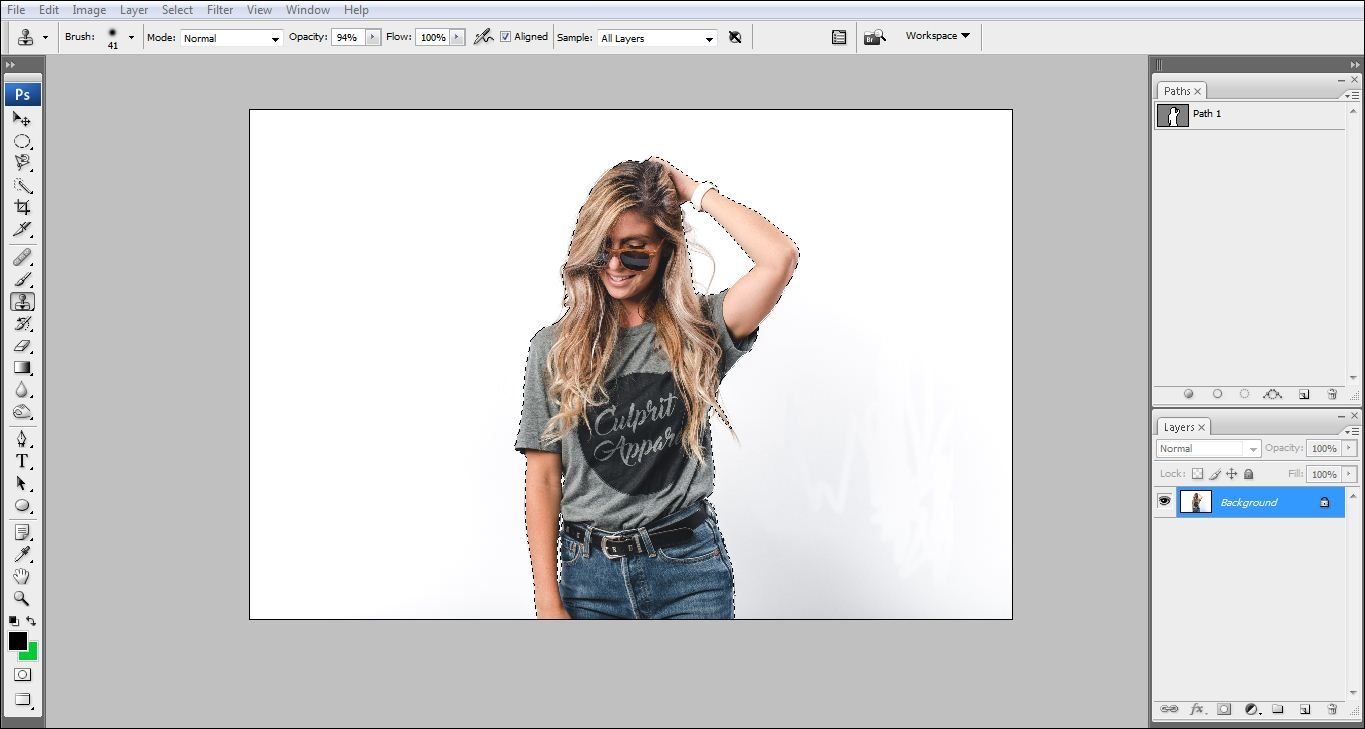Select the Pen tool
Screen dimensions: 1365x729
pos(22,439)
